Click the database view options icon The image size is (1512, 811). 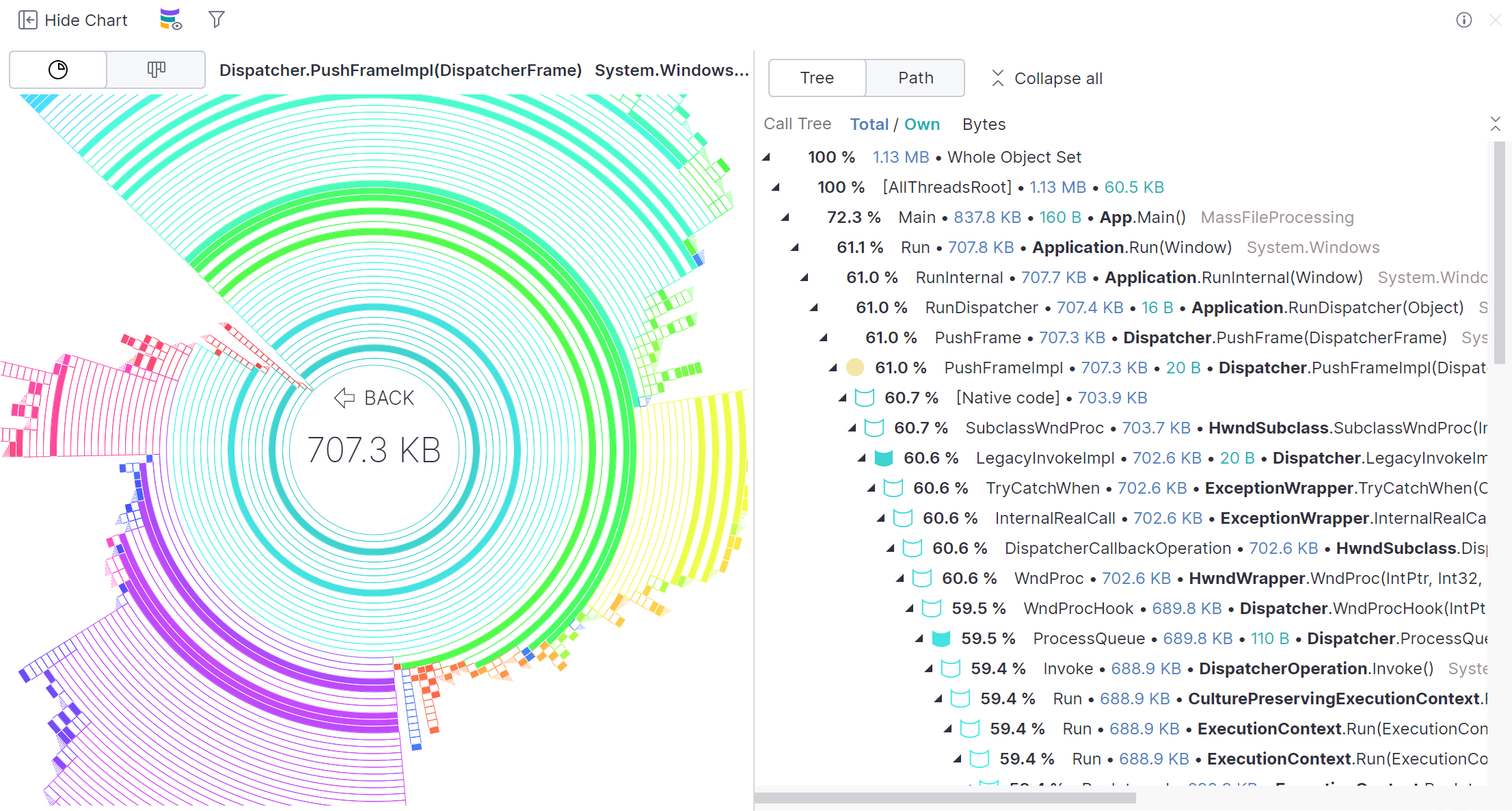pyautogui.click(x=170, y=20)
